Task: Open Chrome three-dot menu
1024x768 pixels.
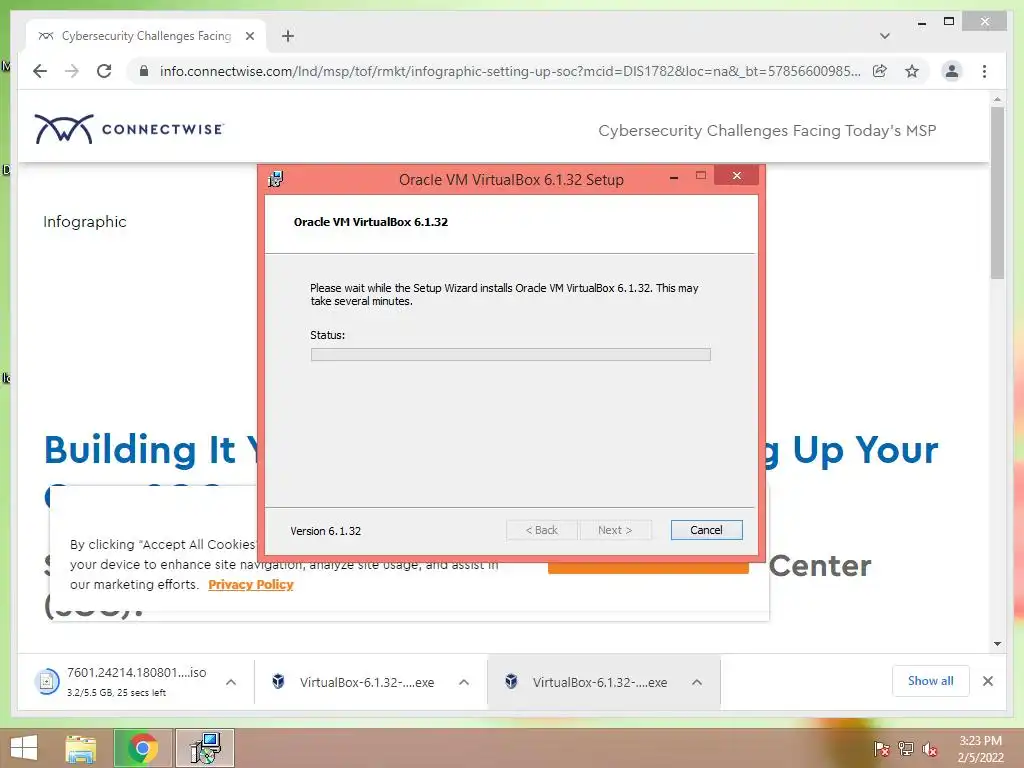Action: point(984,71)
